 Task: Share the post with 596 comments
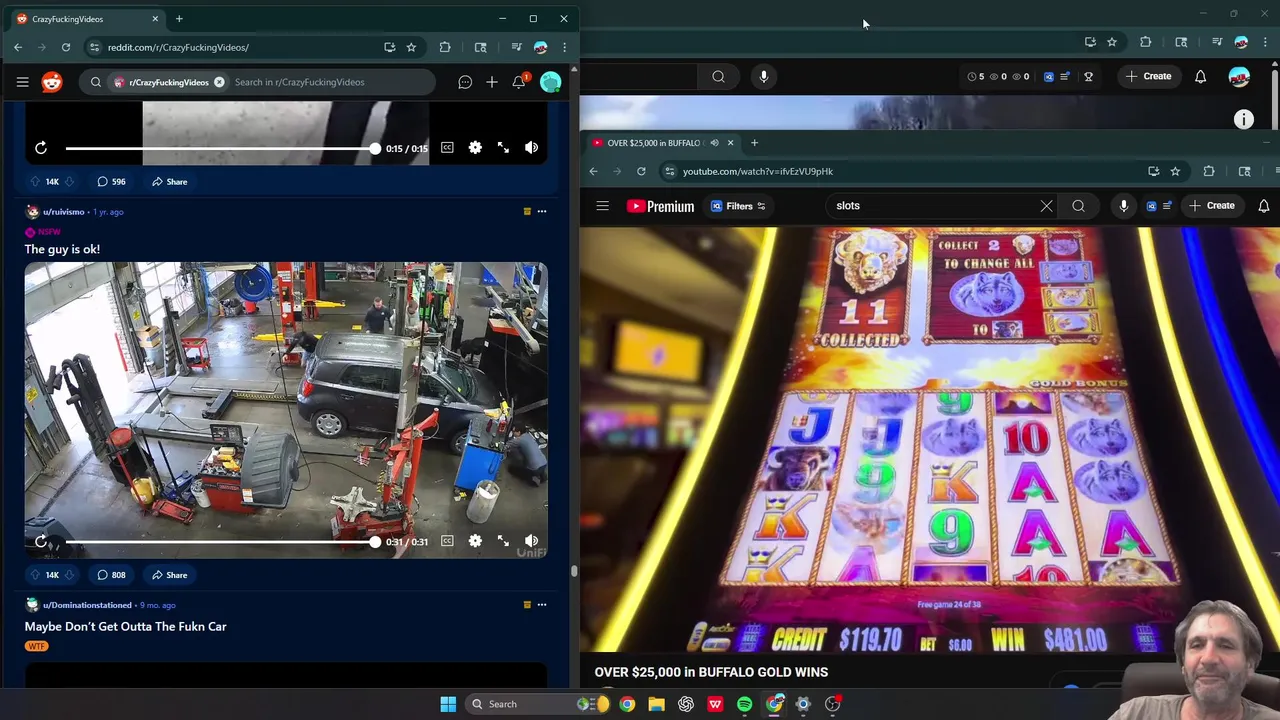(170, 182)
